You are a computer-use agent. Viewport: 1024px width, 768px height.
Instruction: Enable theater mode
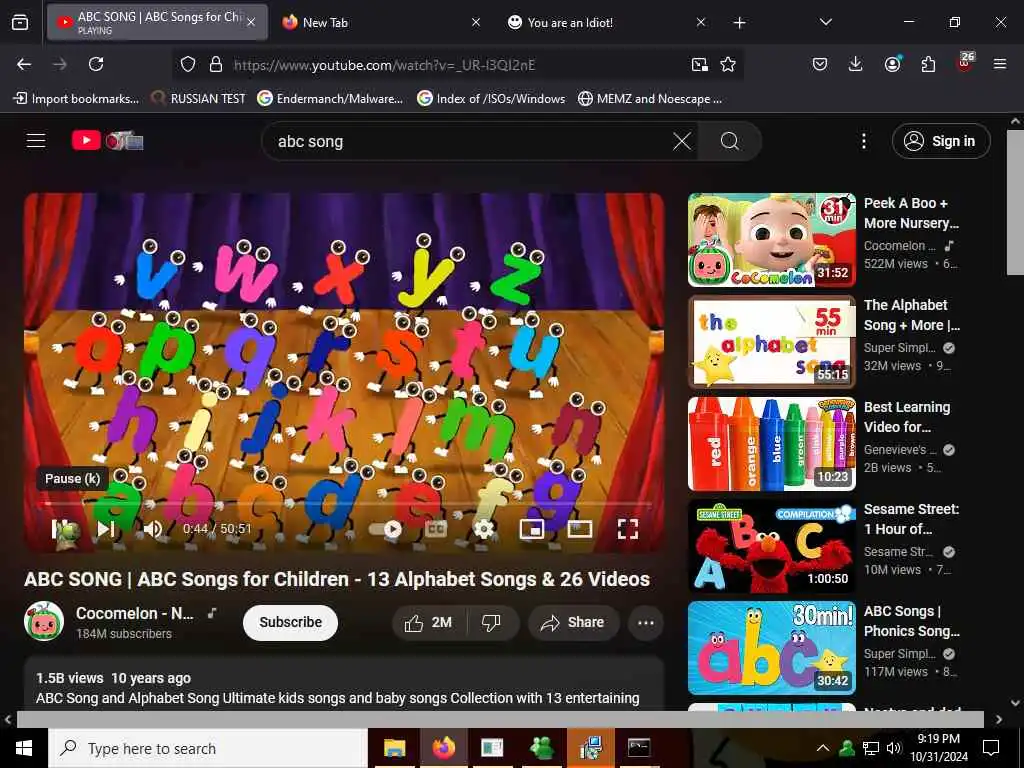580,528
